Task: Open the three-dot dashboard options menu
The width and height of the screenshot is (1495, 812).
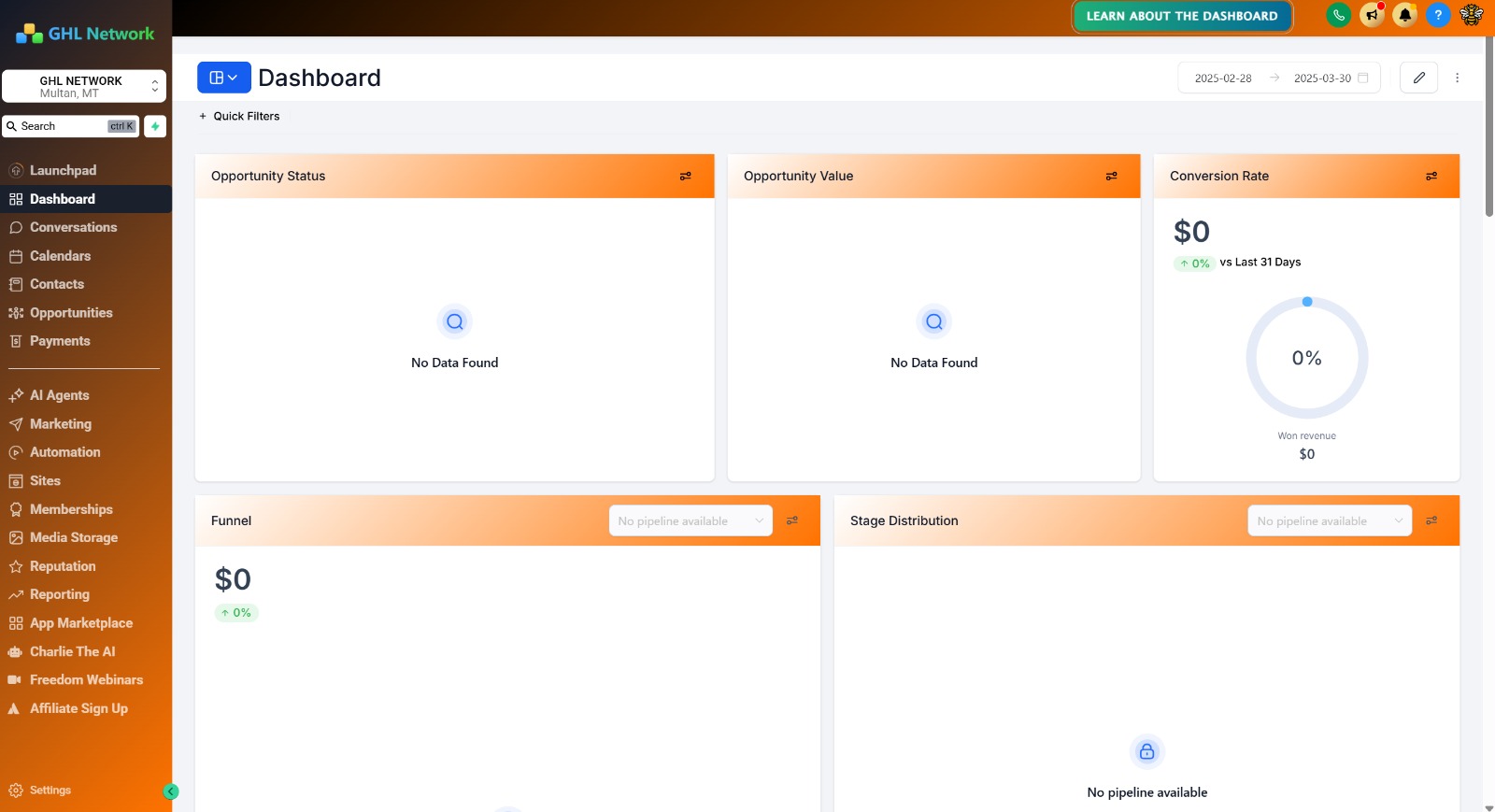Action: 1457,78
